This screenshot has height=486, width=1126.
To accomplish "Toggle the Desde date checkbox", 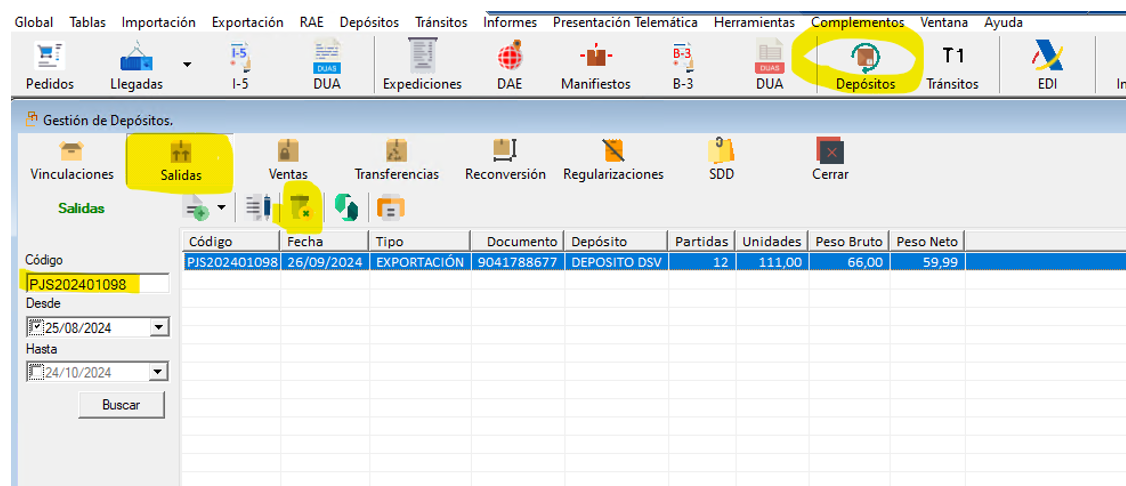I will tap(36, 327).
